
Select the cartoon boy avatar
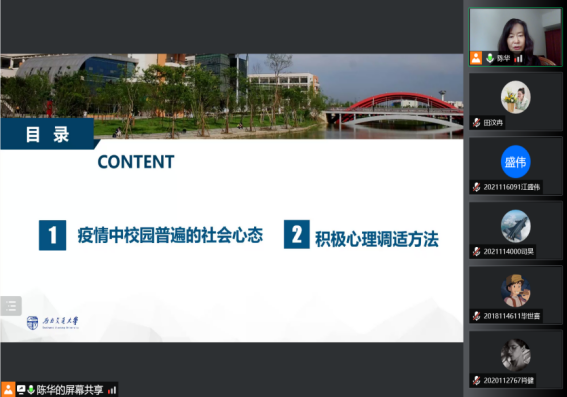click(x=516, y=291)
